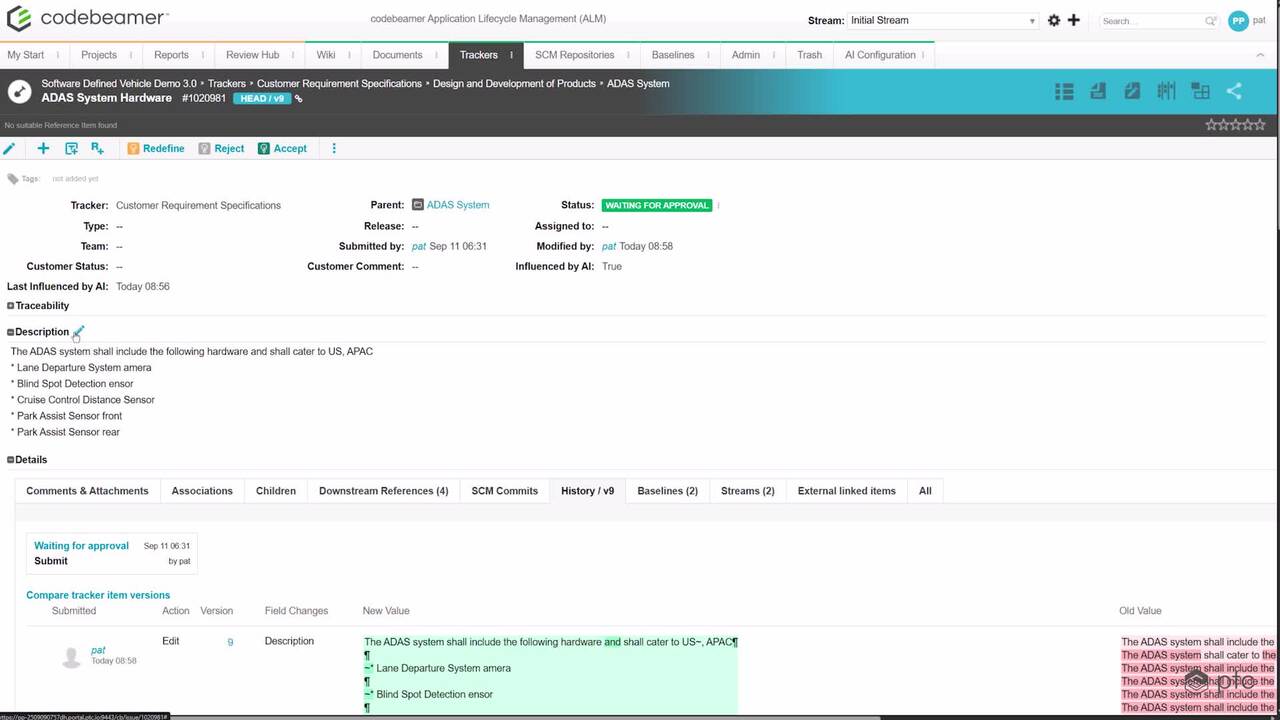
Task: Click the share icon in the header
Action: pos(1234,91)
